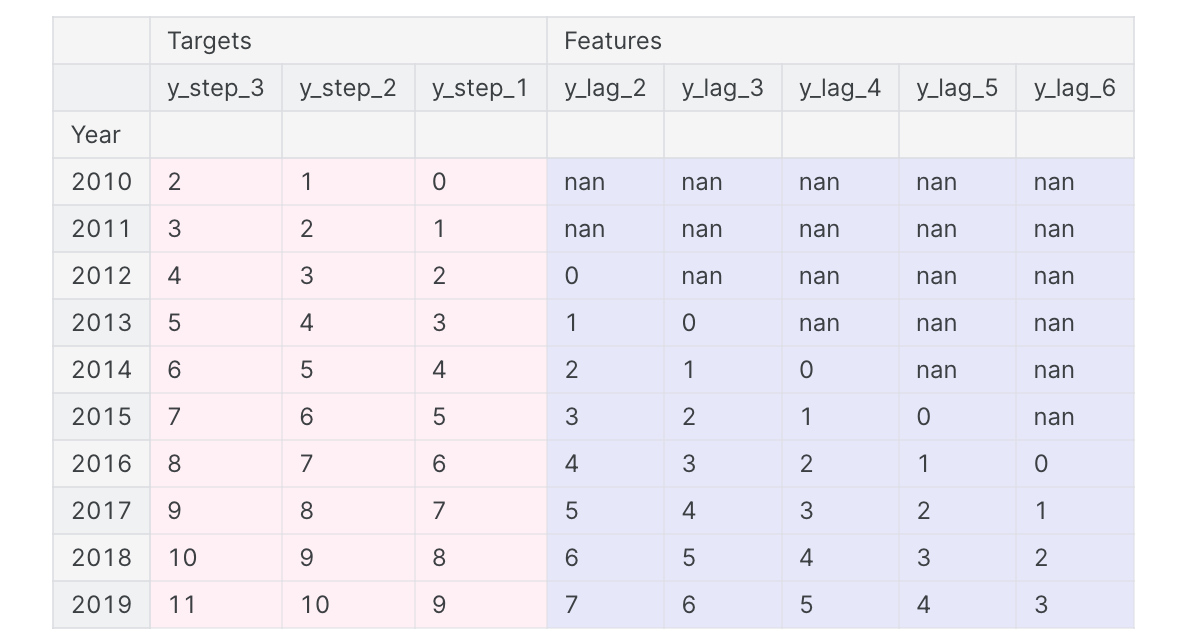Select the y_lag_4 column header
This screenshot has width=1180, height=644.
(840, 88)
